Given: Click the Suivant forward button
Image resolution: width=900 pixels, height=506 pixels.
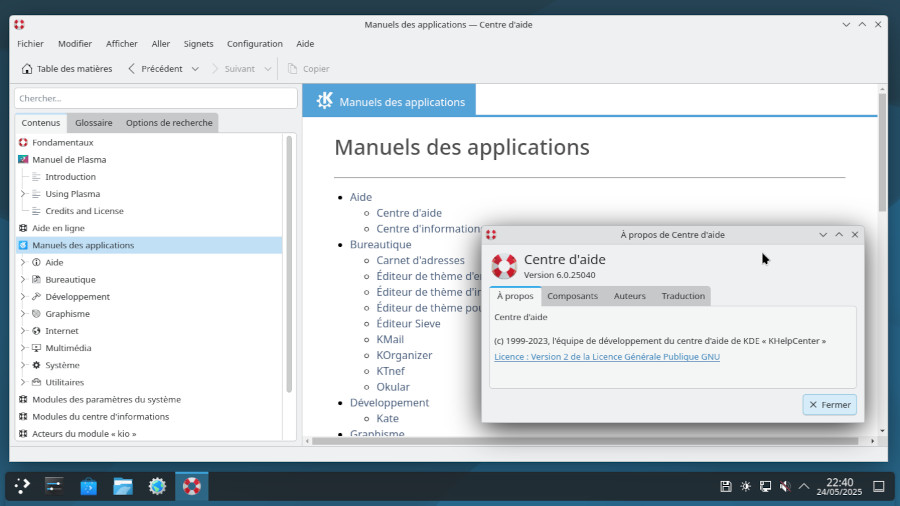Looking at the screenshot, I should click(233, 69).
